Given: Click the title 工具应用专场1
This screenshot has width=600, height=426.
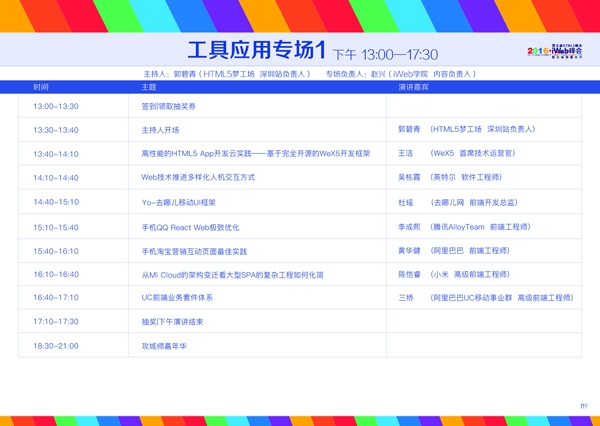Looking at the screenshot, I should 256,51.
